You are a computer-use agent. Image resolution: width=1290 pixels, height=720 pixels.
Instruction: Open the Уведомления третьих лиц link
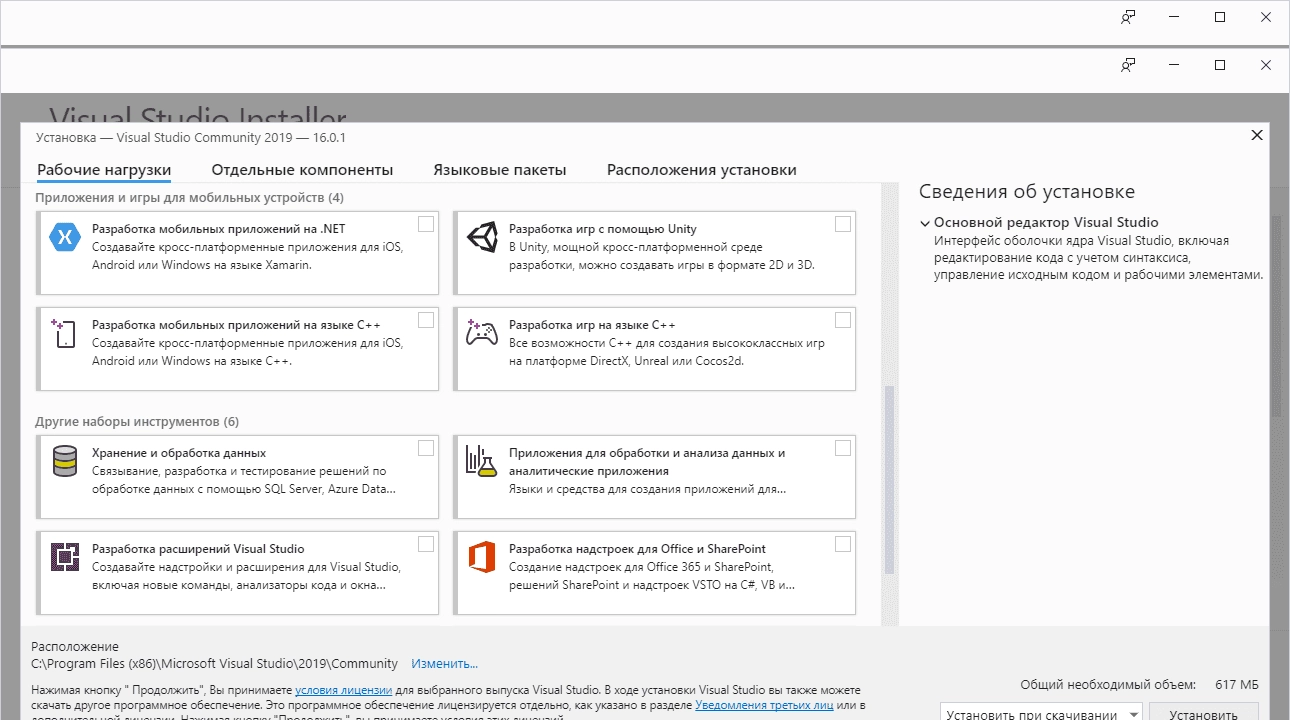[764, 705]
